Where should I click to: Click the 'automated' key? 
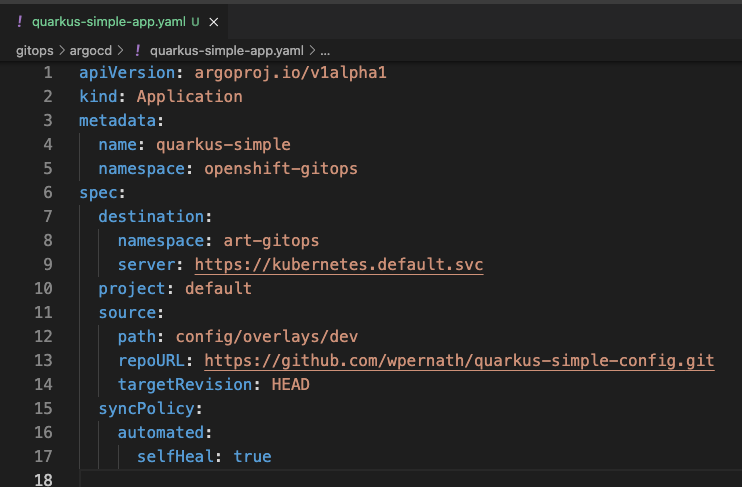point(161,433)
